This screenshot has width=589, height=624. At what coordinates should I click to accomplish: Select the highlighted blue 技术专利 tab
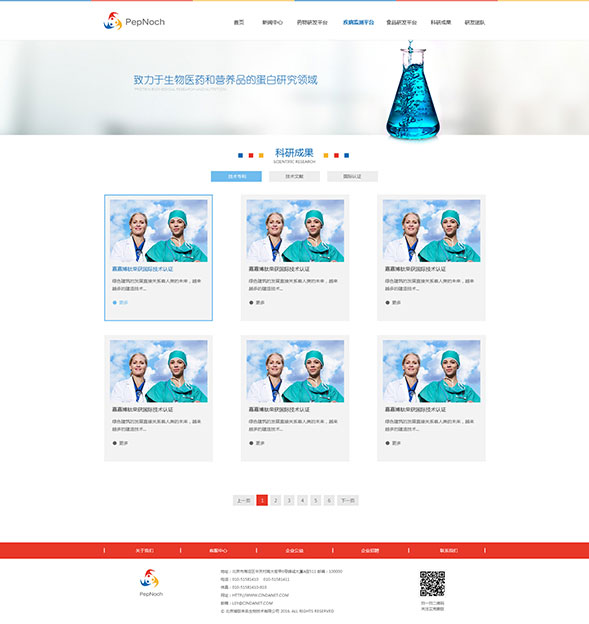236,176
